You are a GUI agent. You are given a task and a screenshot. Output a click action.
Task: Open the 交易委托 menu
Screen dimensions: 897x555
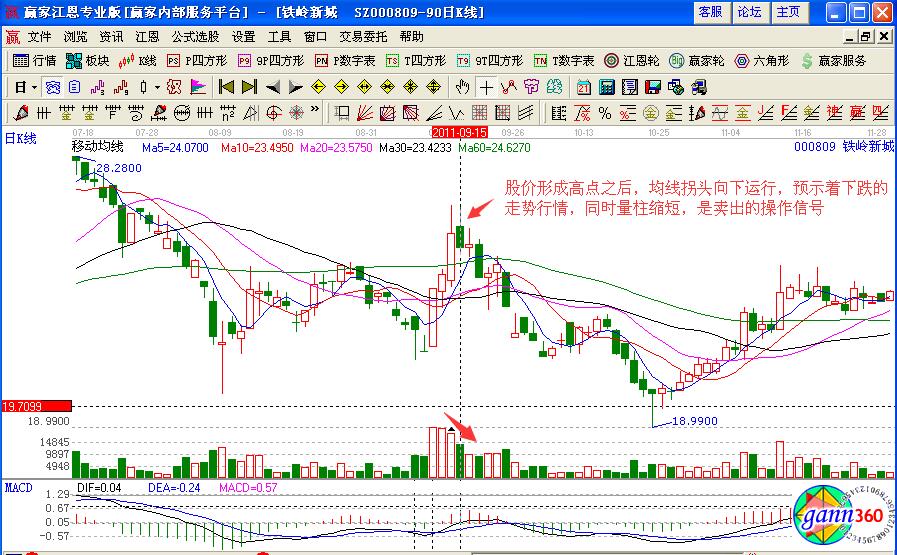click(x=365, y=36)
